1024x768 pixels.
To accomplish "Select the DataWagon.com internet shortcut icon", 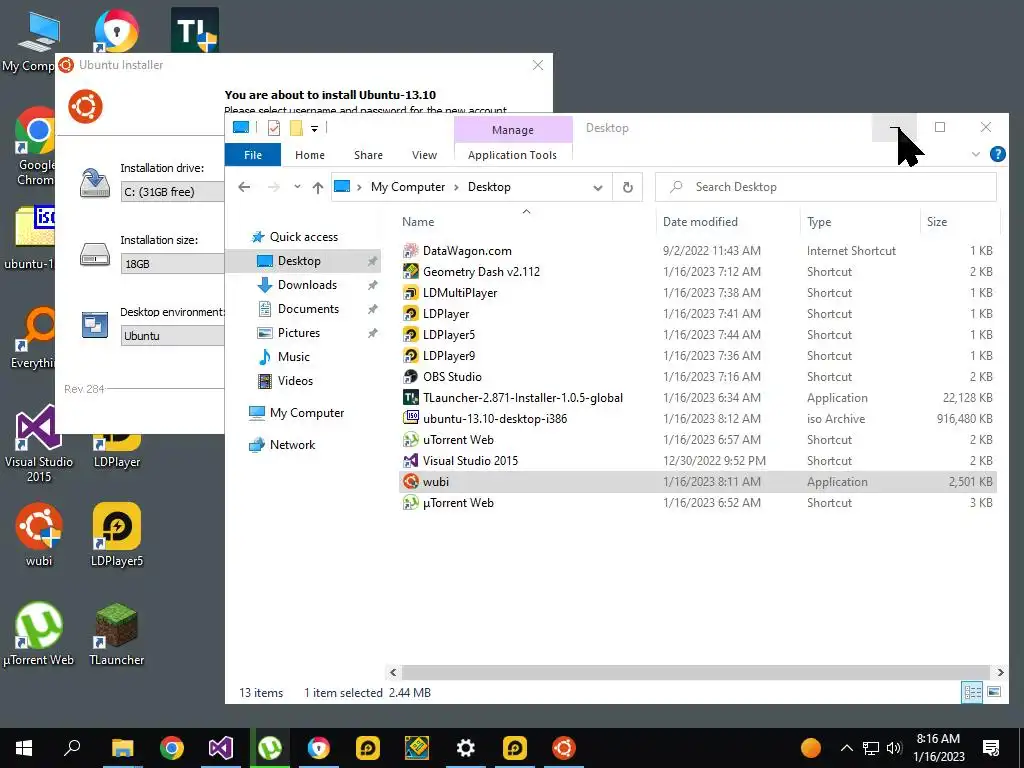I will 411,251.
